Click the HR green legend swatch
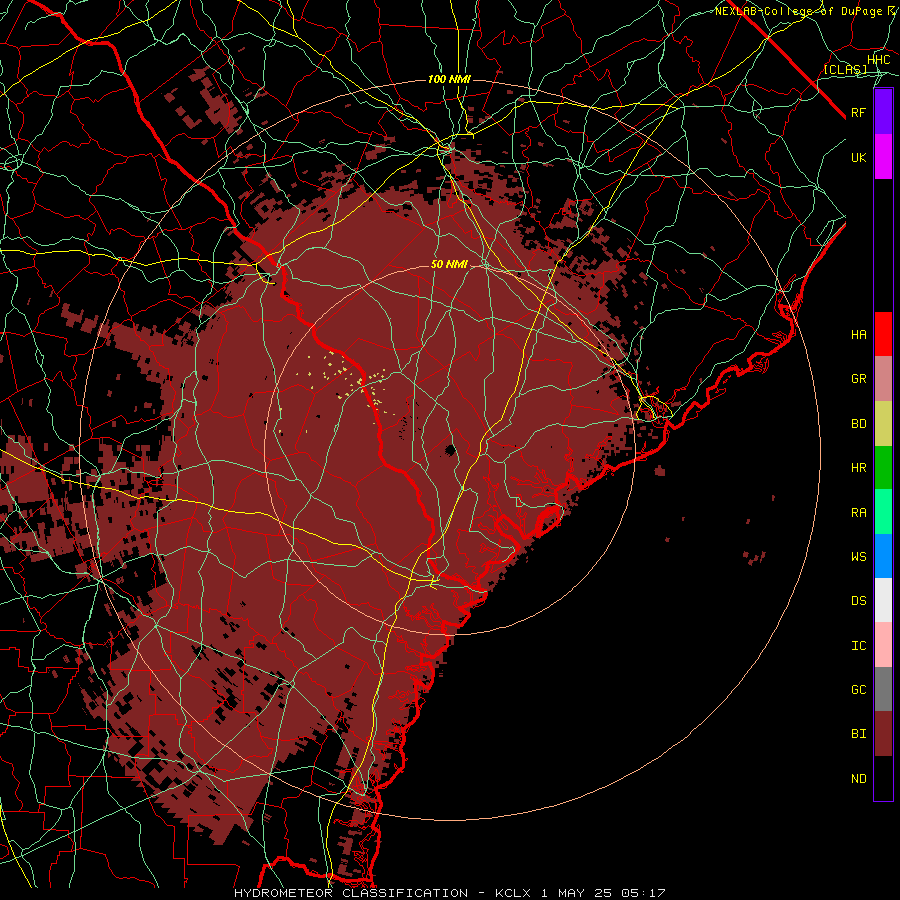The image size is (900, 900). (x=883, y=467)
